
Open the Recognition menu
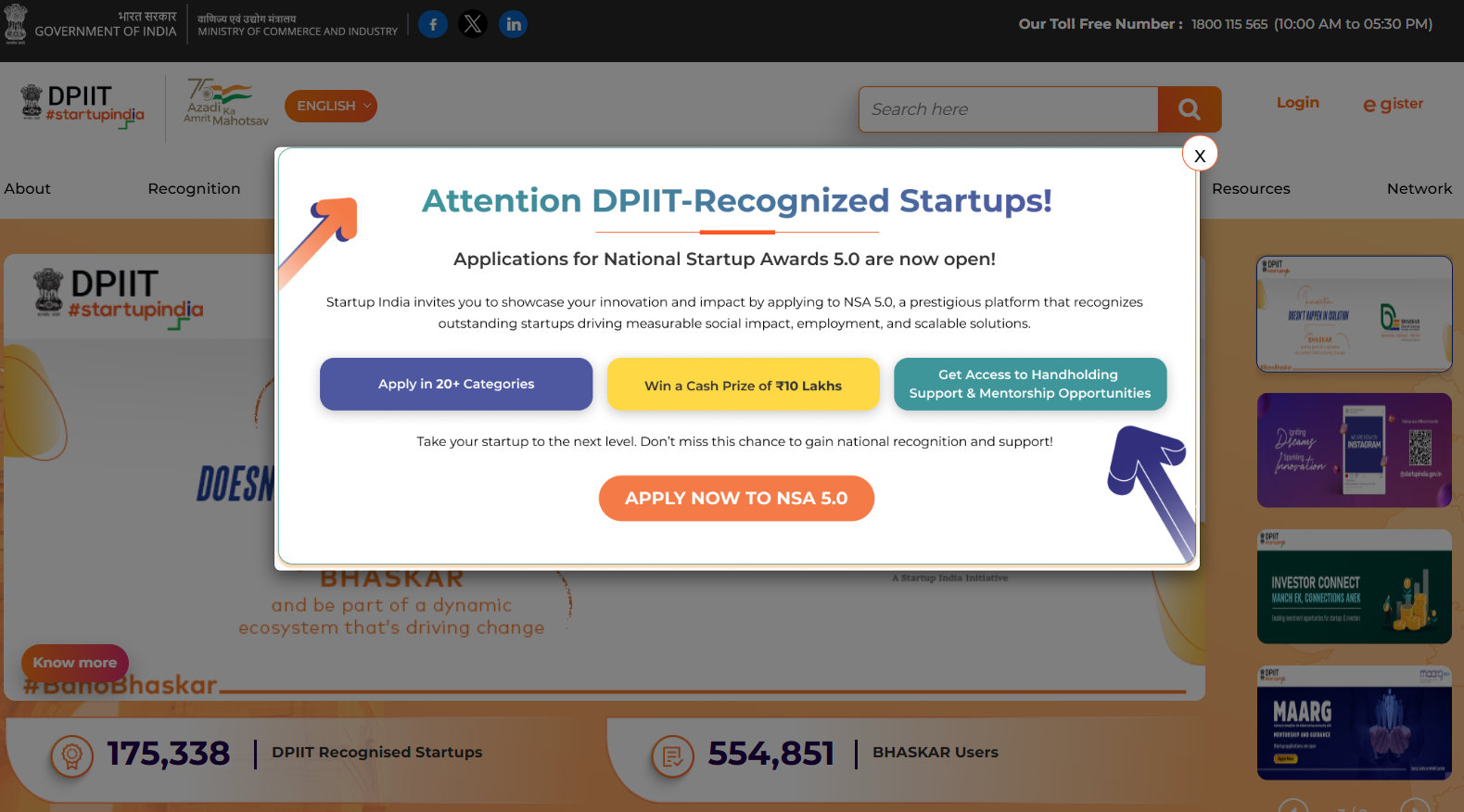(x=194, y=188)
